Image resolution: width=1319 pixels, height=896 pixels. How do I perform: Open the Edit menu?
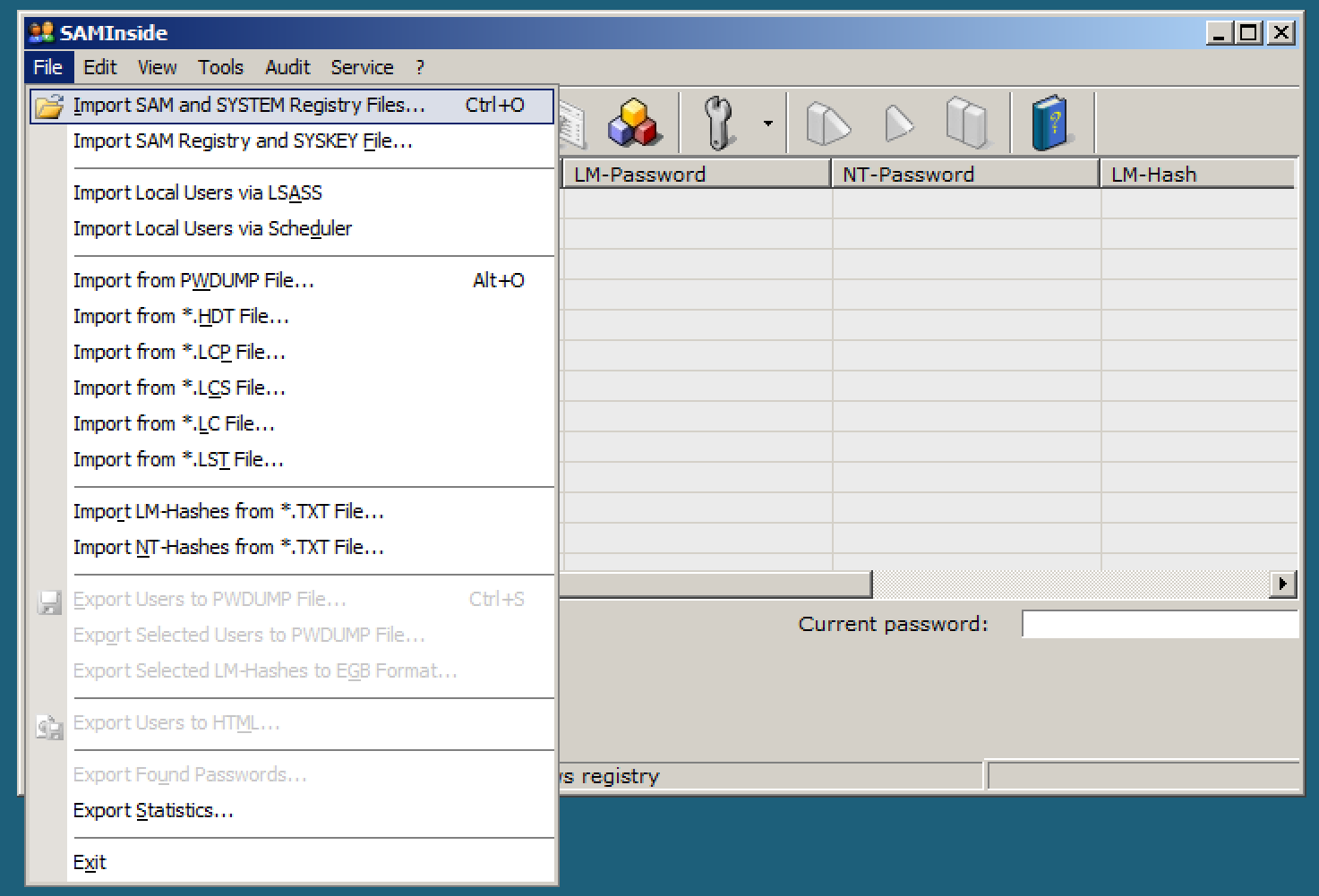[x=100, y=67]
